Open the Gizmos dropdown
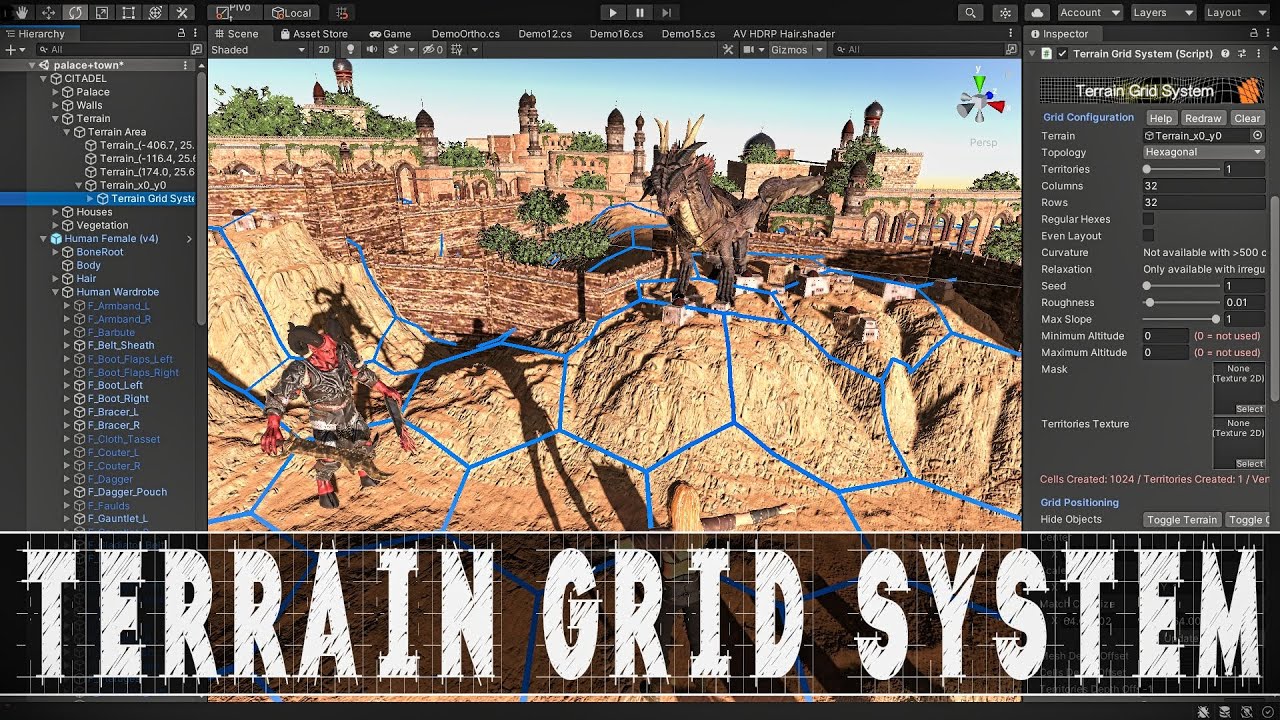1280x720 pixels. 797,50
